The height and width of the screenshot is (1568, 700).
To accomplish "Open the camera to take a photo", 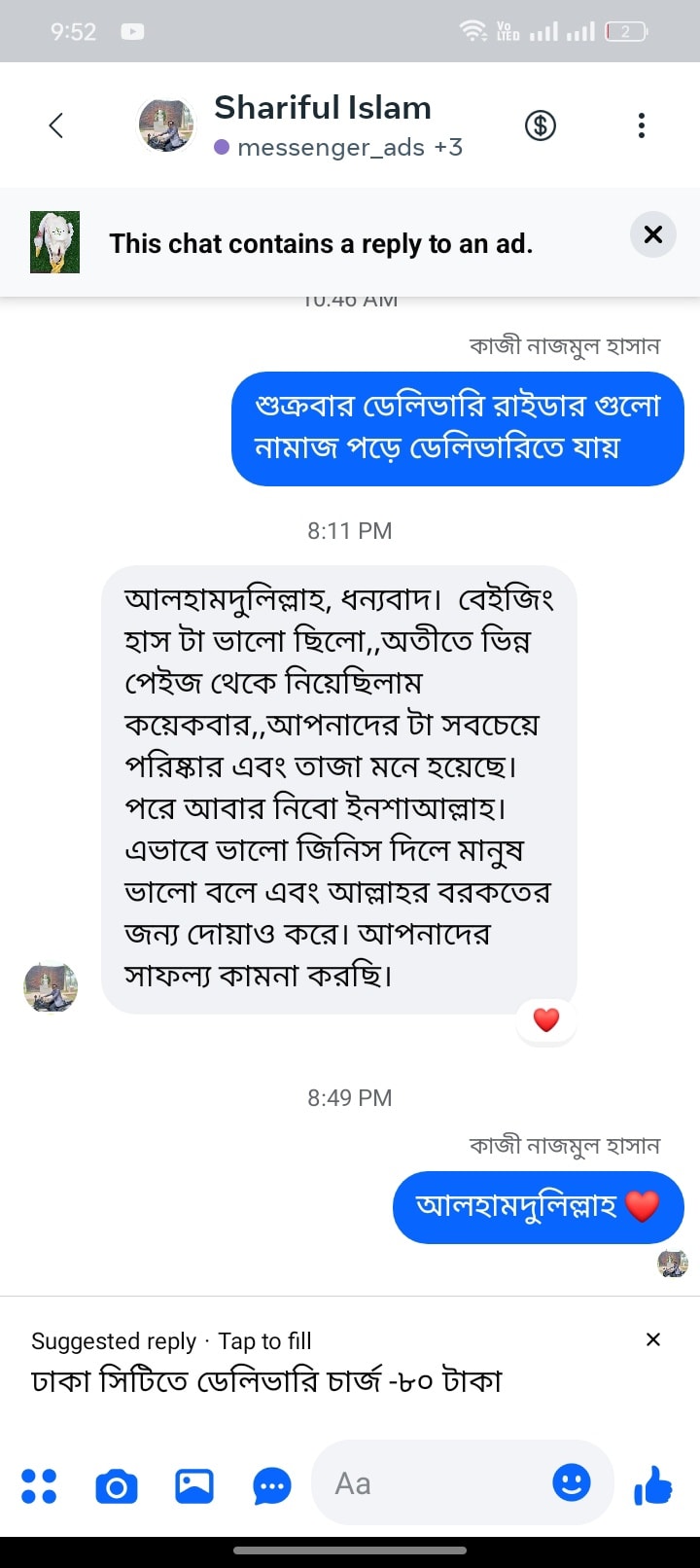I will (x=117, y=1486).
